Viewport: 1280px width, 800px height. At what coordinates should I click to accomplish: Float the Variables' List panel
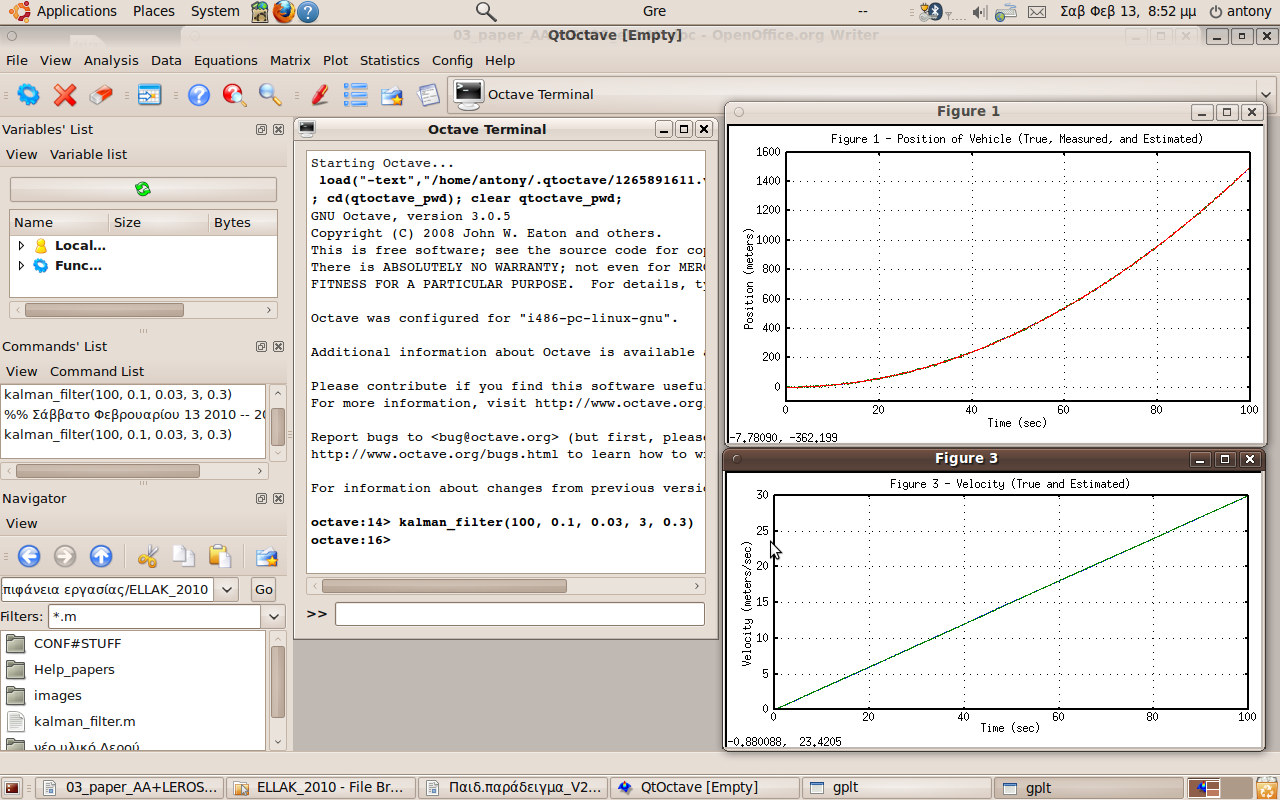pyautogui.click(x=262, y=130)
